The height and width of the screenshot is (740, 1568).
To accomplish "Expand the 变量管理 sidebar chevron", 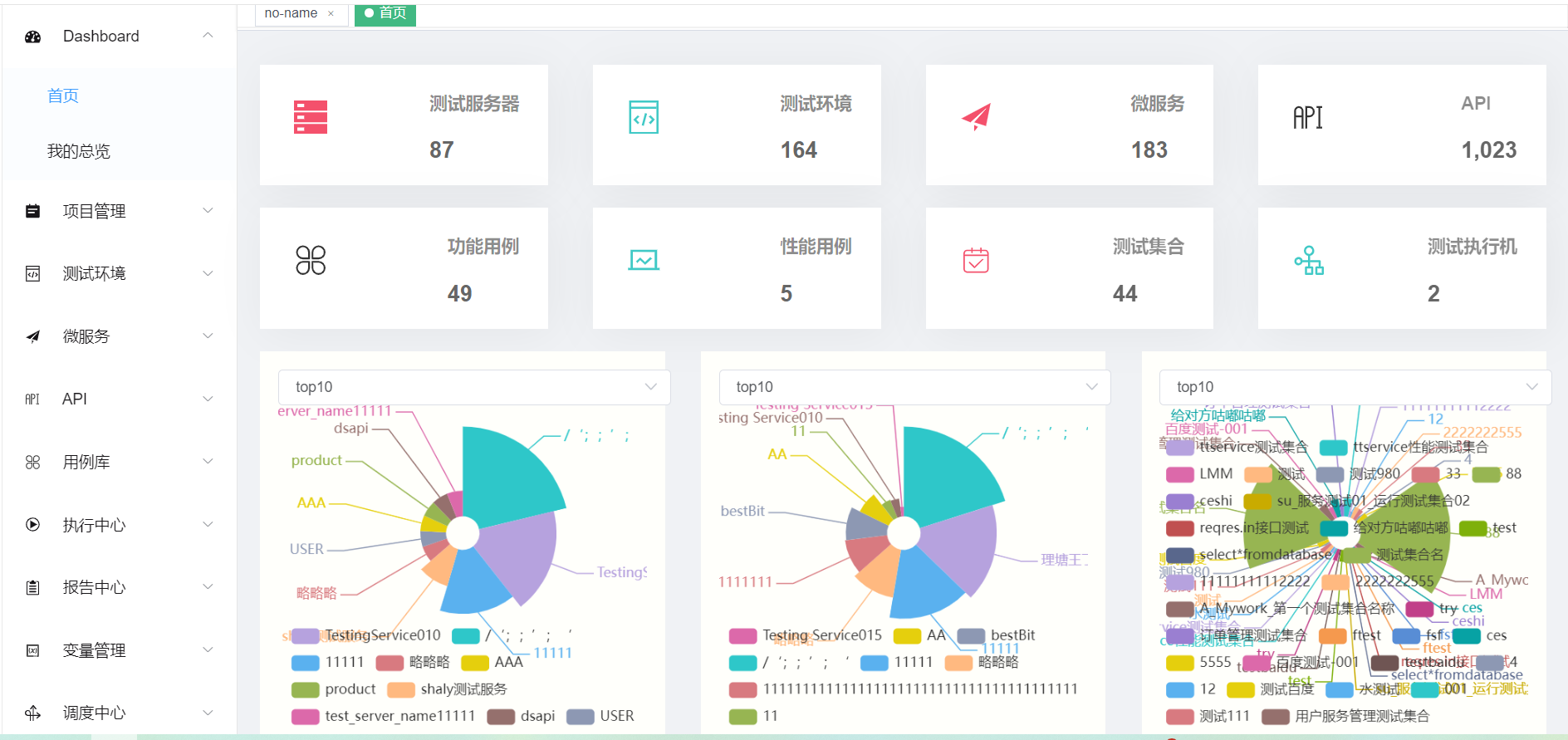I will tap(208, 650).
